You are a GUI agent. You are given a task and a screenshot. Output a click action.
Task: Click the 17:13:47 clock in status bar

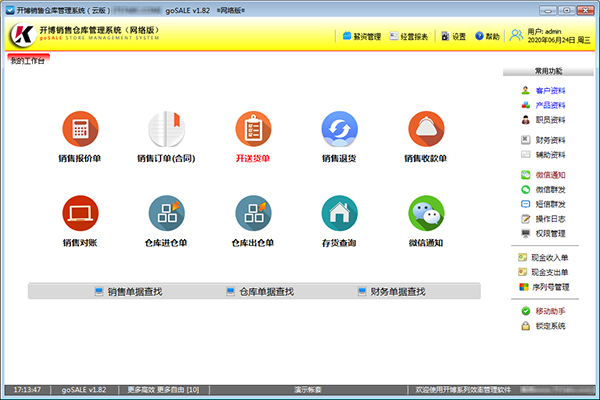pyautogui.click(x=27, y=390)
